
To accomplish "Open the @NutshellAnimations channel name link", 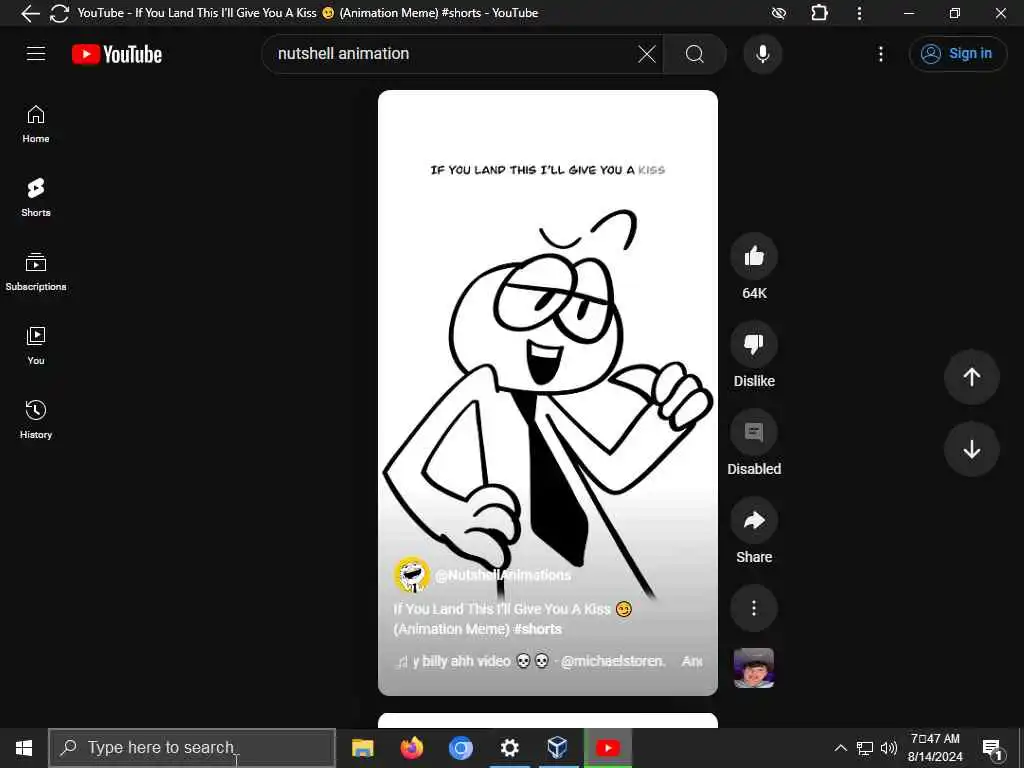I will click(503, 575).
